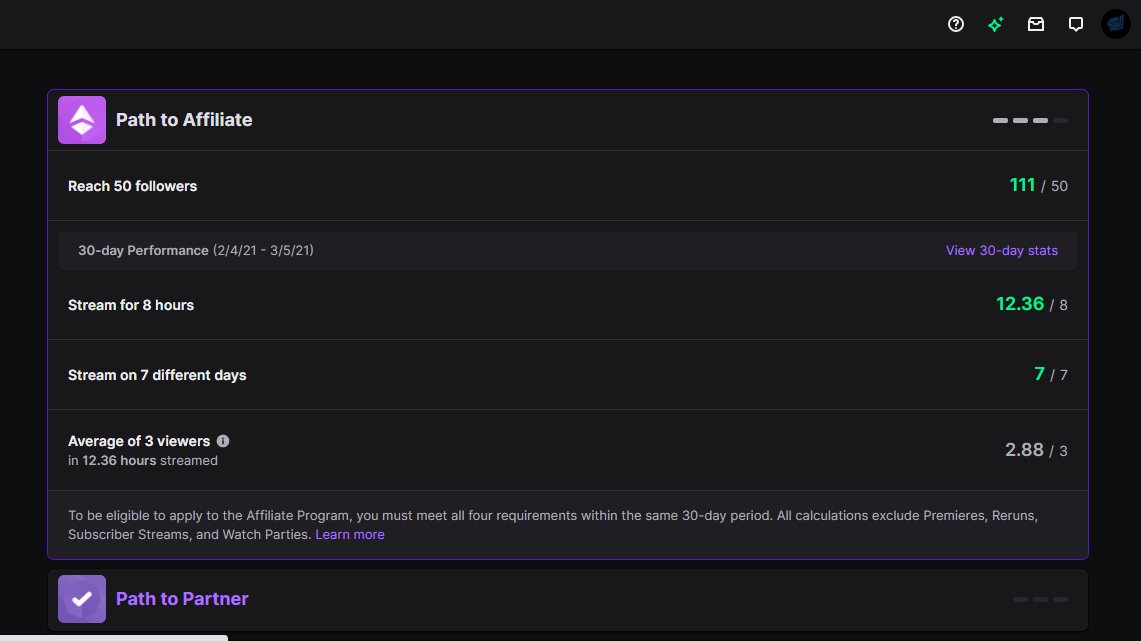This screenshot has height=641, width=1141.
Task: Click the Path to Partner checkmark icon
Action: 82,599
